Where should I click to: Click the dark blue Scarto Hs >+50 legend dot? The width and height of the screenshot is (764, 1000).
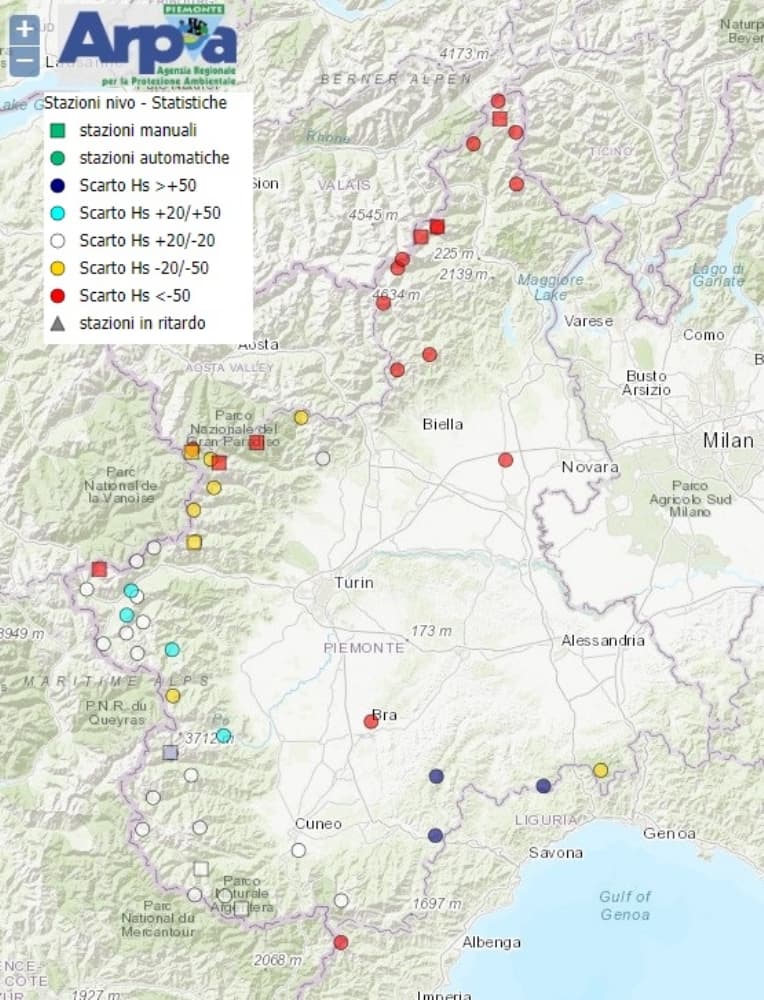59,185
